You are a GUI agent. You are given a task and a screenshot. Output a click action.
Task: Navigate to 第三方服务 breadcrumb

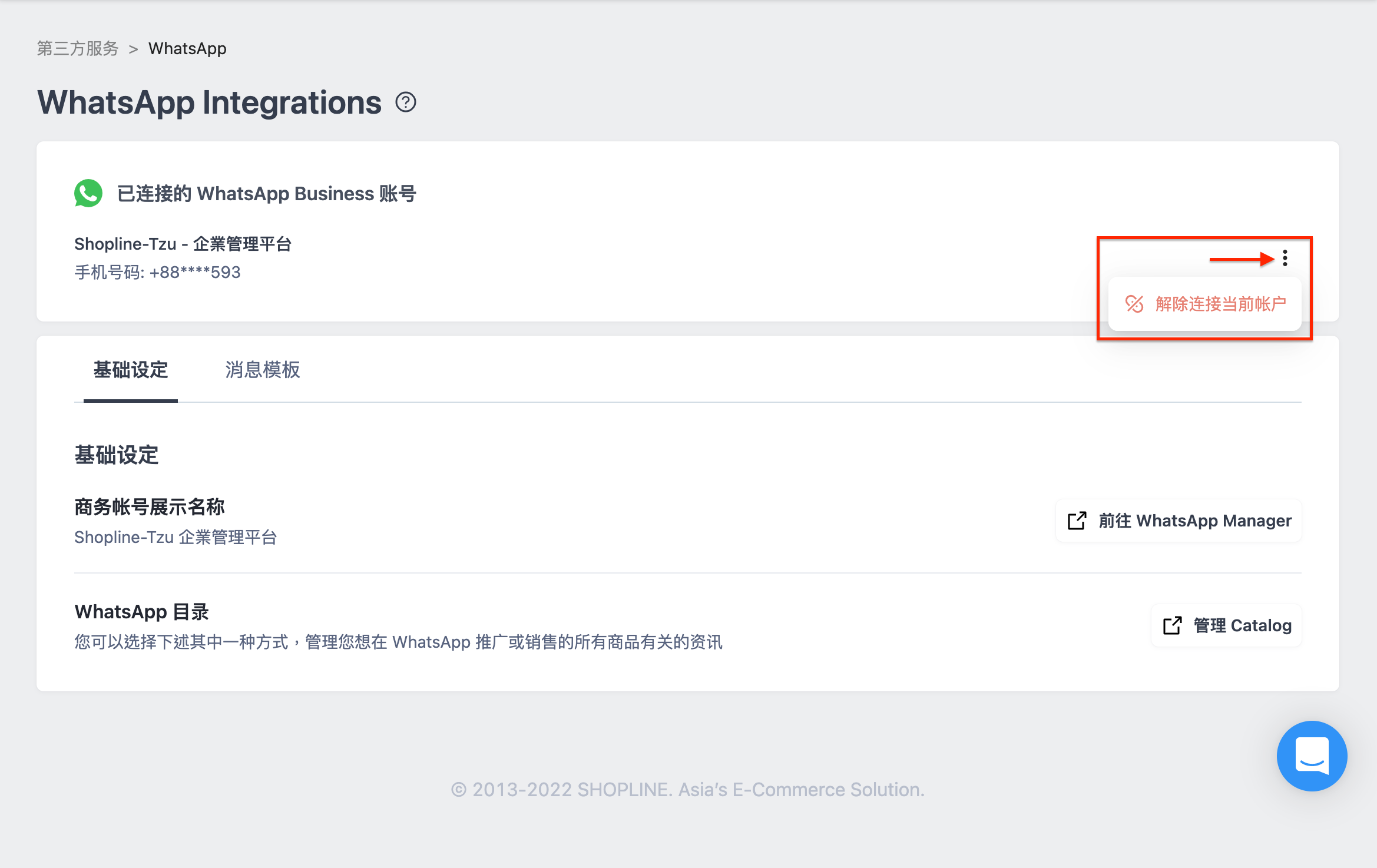click(78, 48)
